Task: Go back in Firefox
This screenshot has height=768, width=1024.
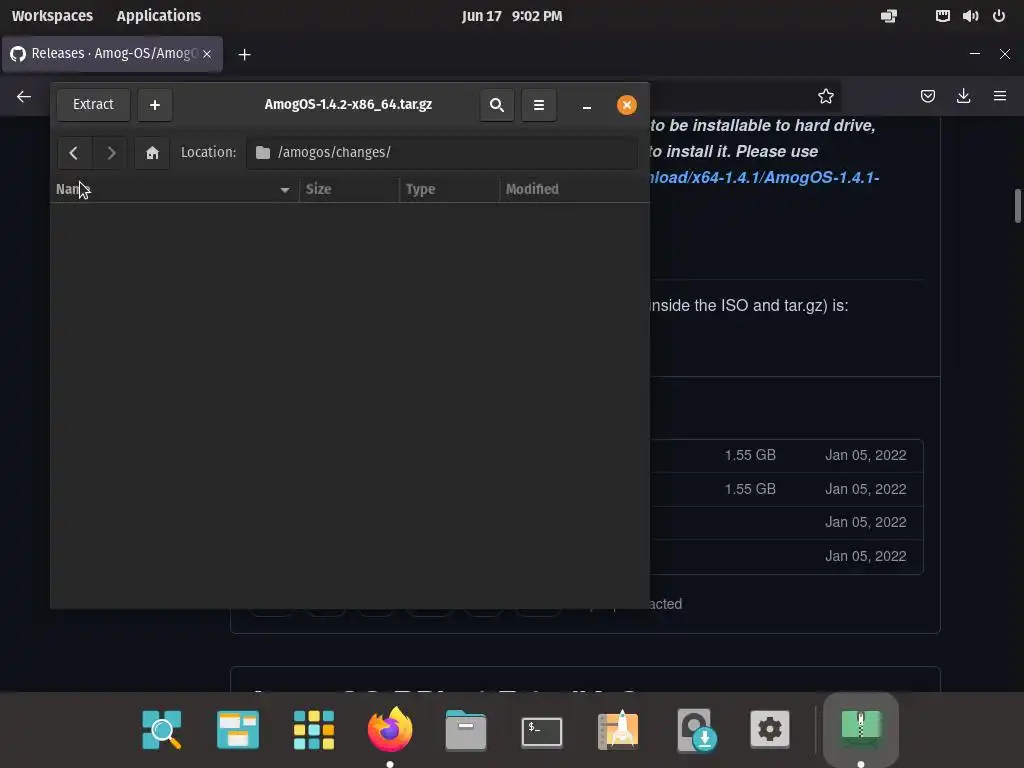Action: [x=24, y=97]
